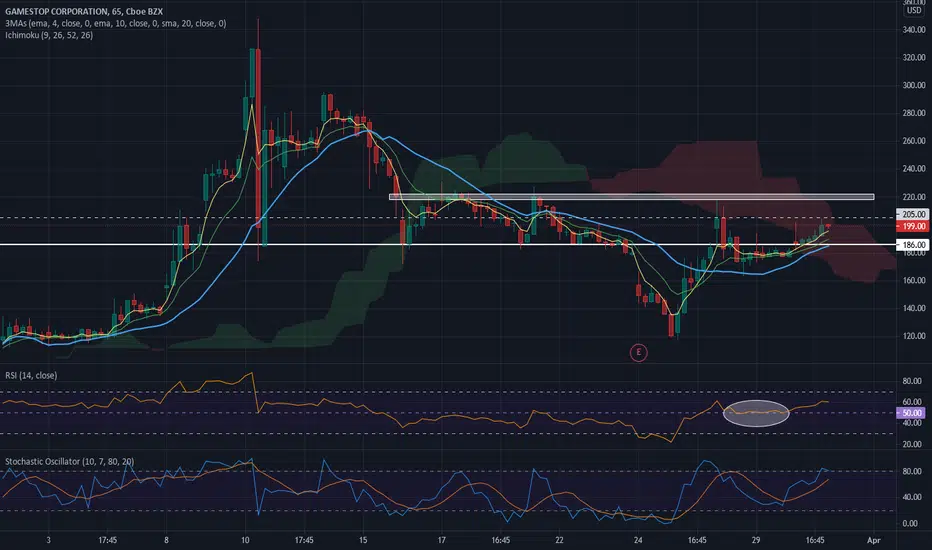Click the earnings E marker icon

pyautogui.click(x=638, y=353)
